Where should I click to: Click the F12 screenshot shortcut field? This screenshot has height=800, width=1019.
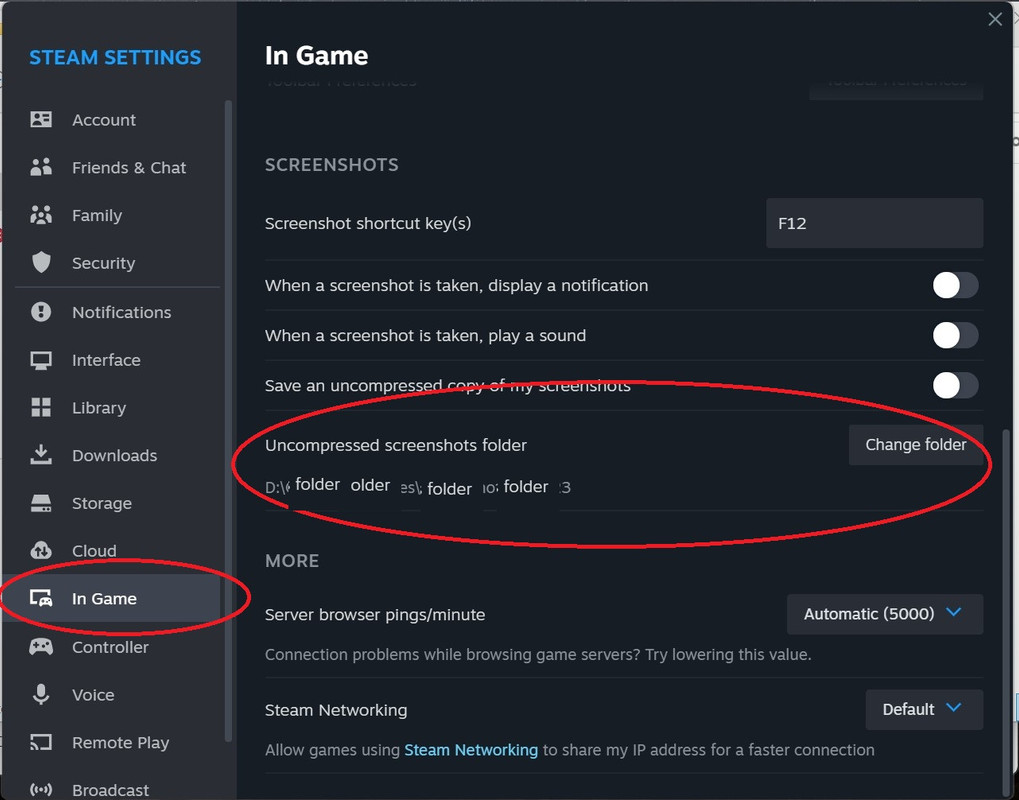point(874,223)
